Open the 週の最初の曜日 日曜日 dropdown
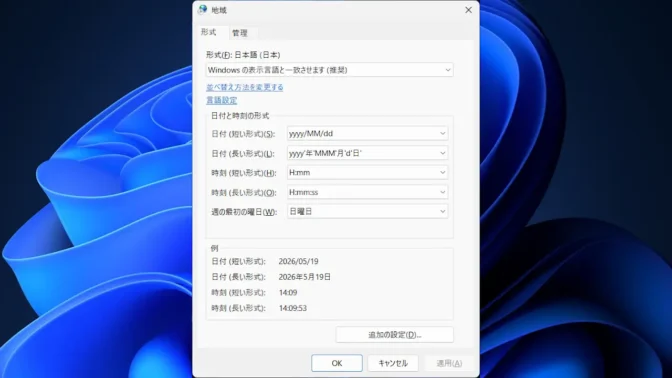The height and width of the screenshot is (378, 672). (x=367, y=212)
